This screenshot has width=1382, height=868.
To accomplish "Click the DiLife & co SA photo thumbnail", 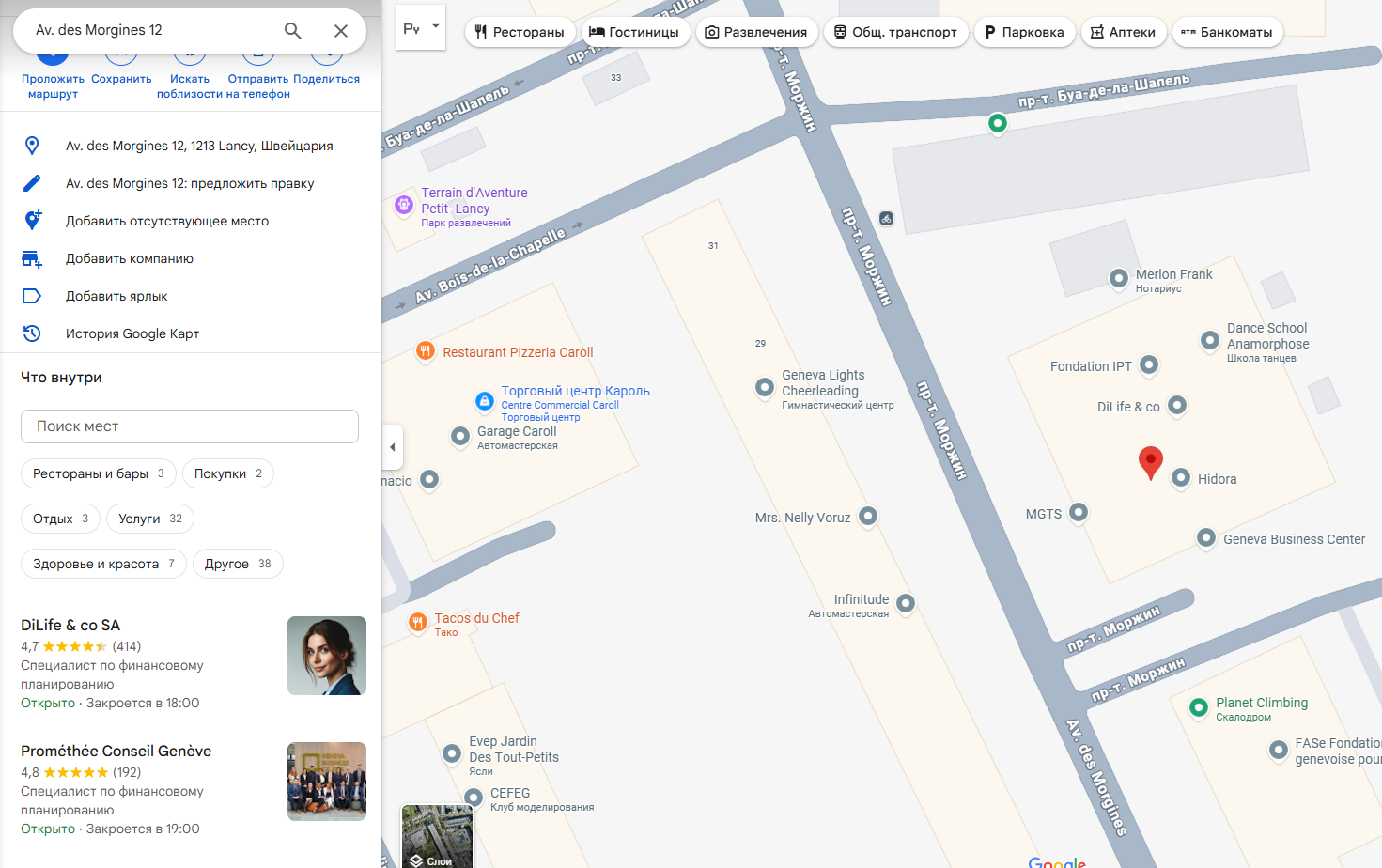I will (x=327, y=656).
